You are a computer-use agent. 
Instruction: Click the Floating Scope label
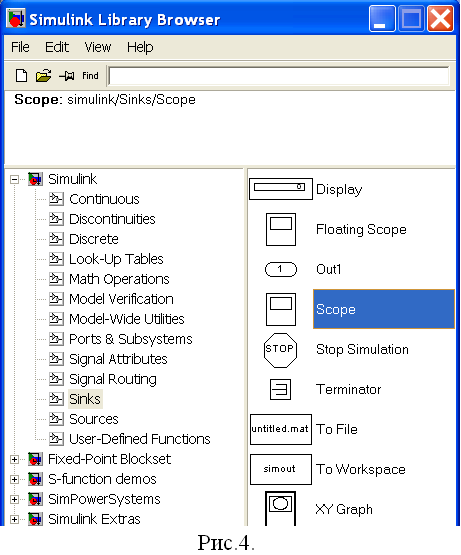[361, 230]
